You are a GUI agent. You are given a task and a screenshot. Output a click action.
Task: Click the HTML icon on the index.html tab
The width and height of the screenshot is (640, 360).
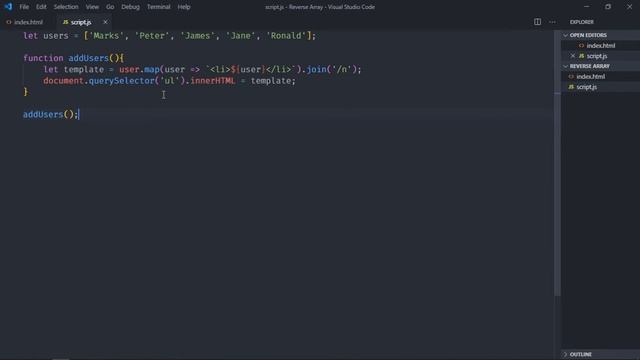(x=9, y=22)
